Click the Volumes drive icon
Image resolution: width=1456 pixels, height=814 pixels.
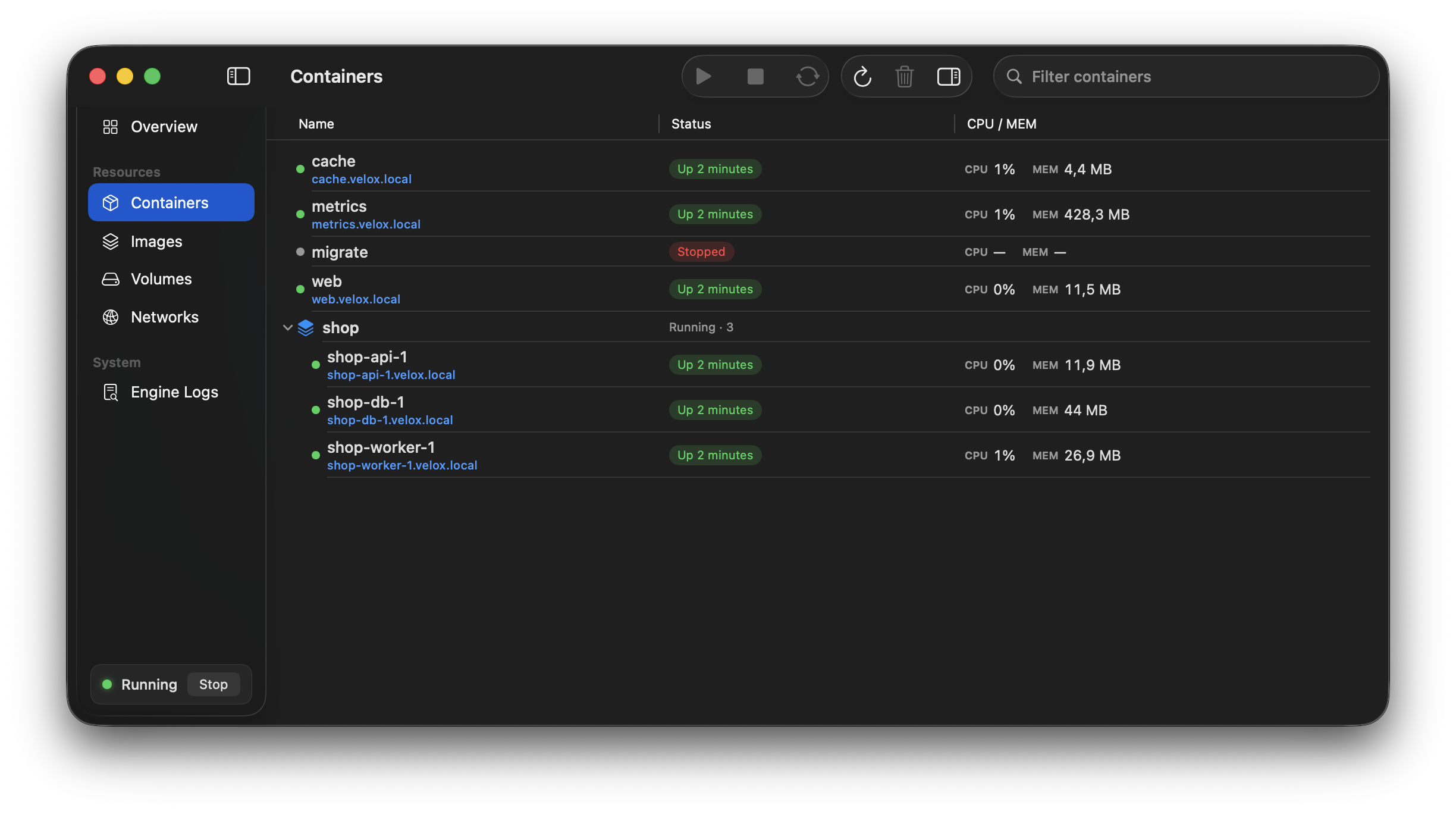[111, 279]
